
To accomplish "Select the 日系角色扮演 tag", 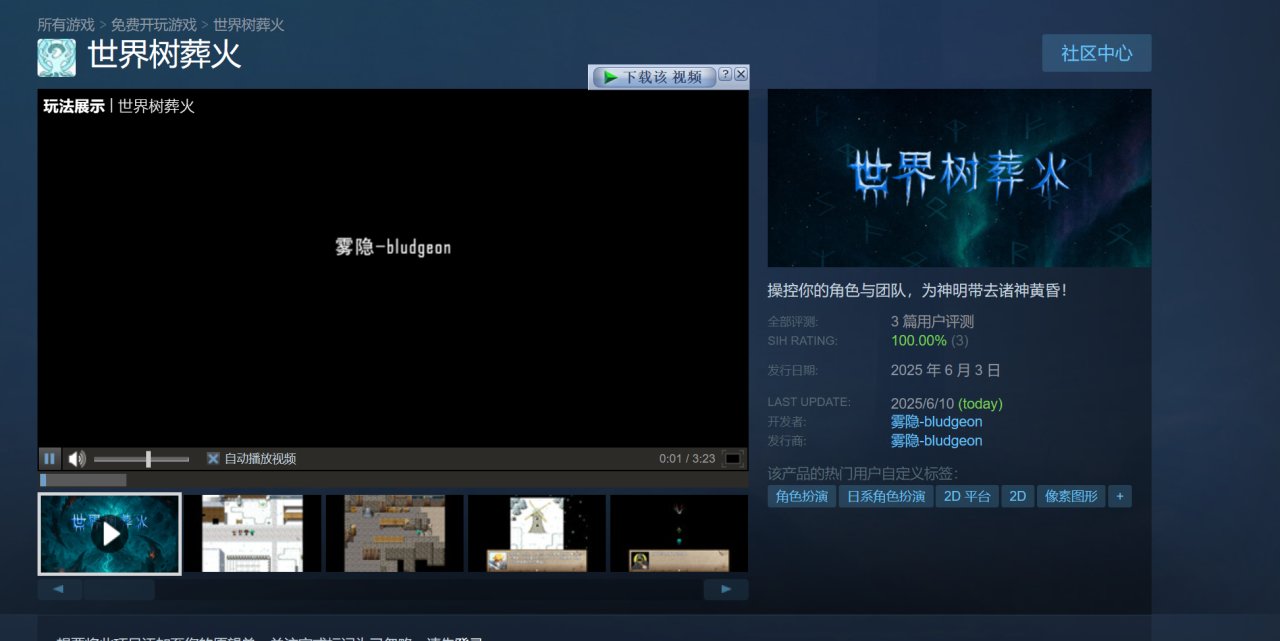I will point(885,496).
